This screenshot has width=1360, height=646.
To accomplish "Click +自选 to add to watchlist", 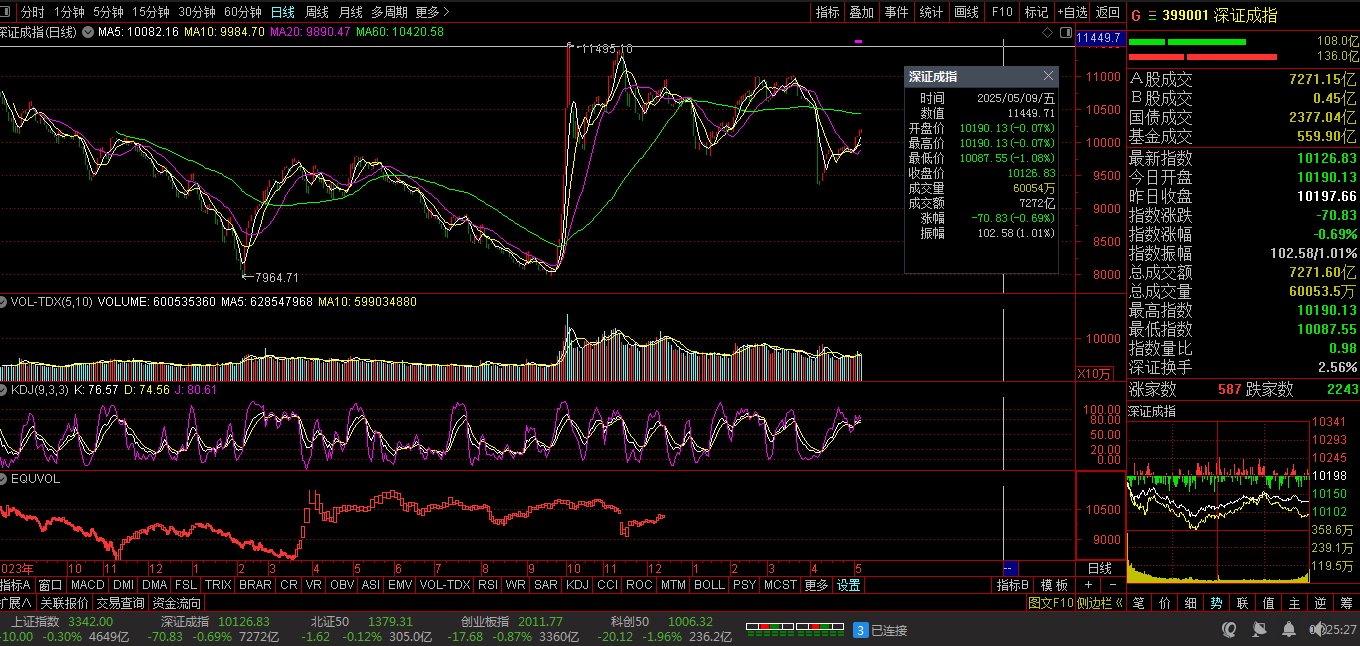I will [x=1072, y=12].
